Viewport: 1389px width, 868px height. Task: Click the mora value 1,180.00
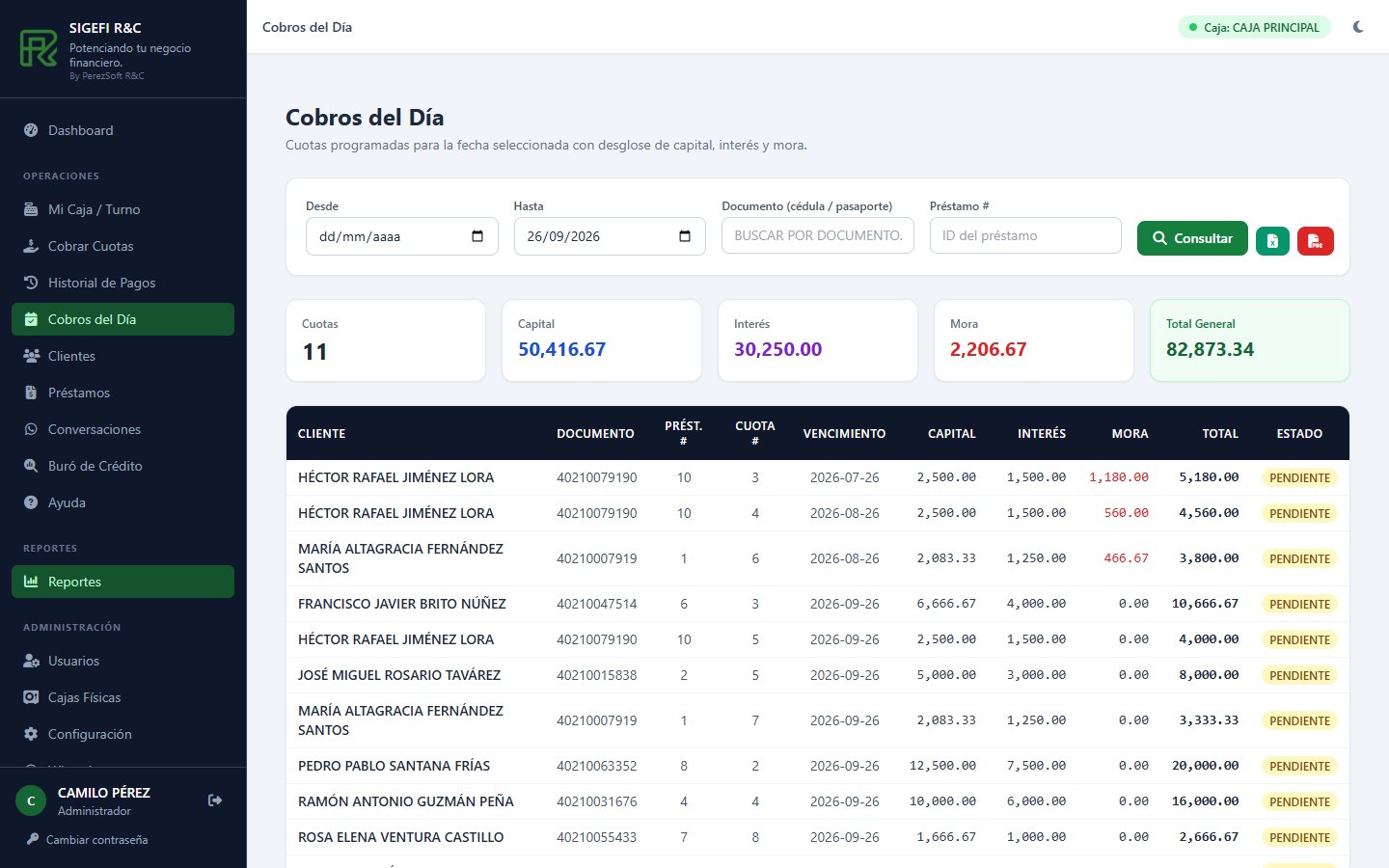tap(1119, 477)
